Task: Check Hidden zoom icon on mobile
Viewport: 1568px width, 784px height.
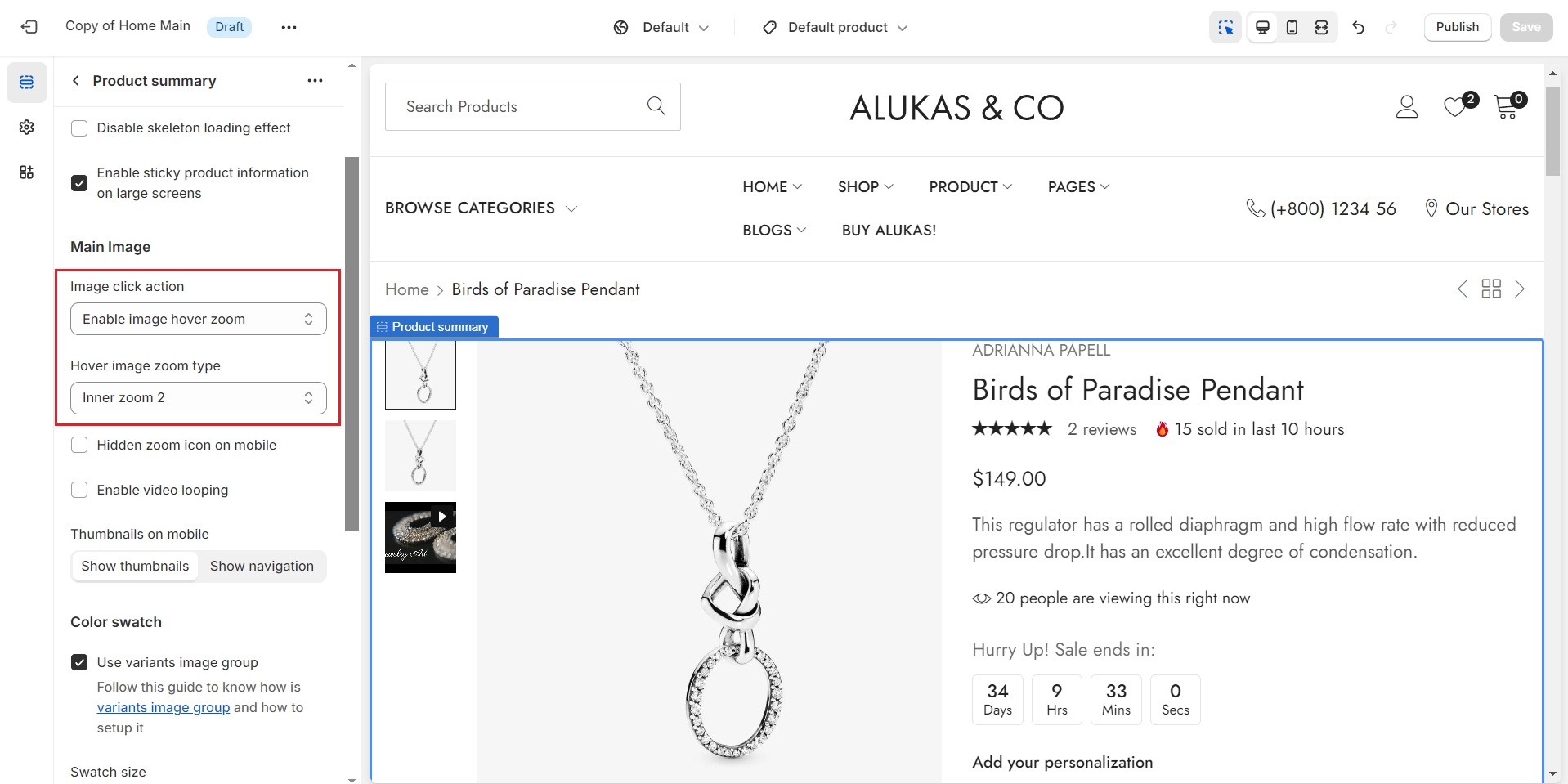Action: [79, 446]
